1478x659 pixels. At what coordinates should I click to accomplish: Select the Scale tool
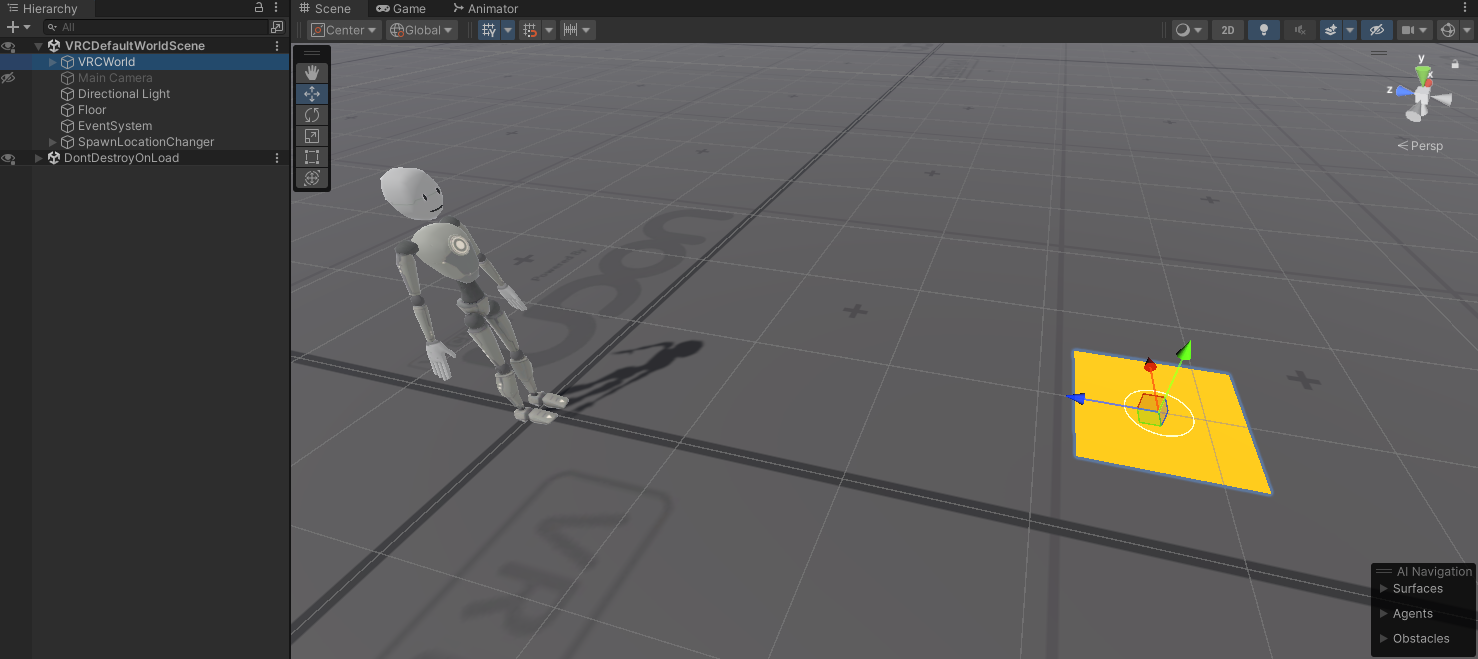pyautogui.click(x=312, y=136)
